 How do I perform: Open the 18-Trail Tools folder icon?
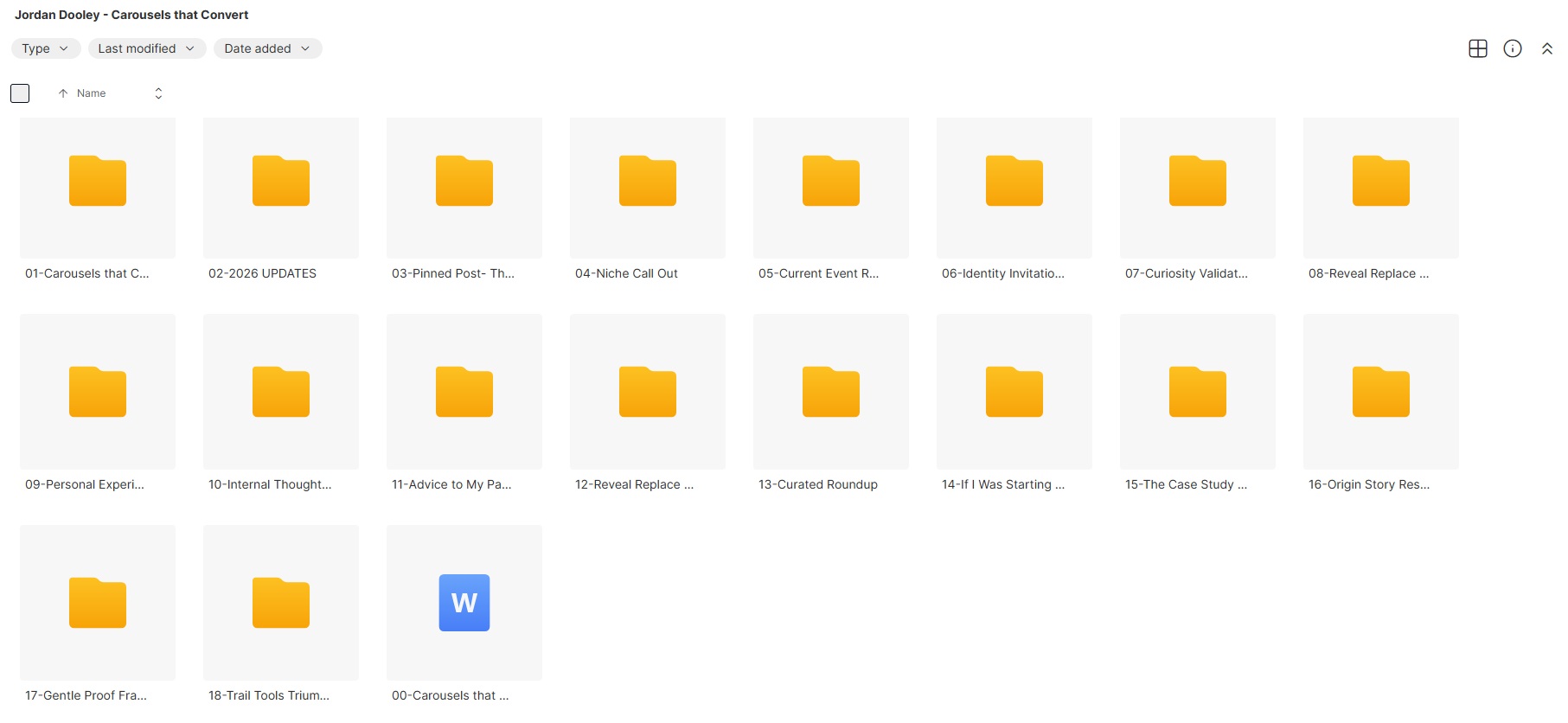pyautogui.click(x=280, y=603)
